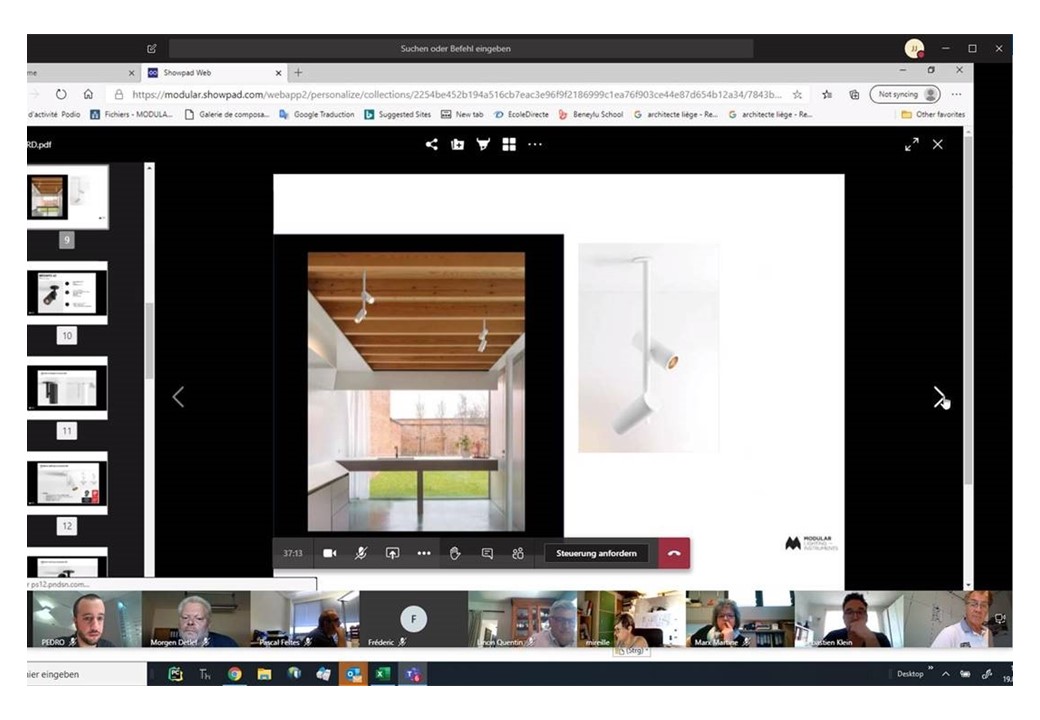1040x720 pixels.
Task: Open the Suggested Sites bookmark
Action: [397, 114]
